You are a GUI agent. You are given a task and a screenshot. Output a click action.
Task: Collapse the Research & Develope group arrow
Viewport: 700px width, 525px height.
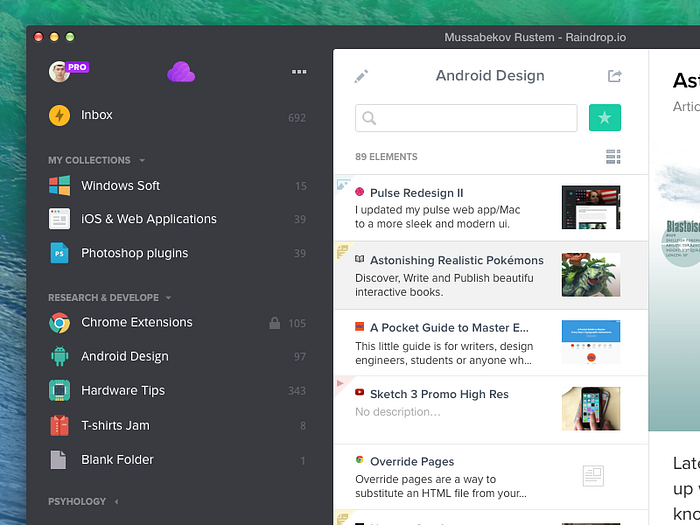(168, 298)
